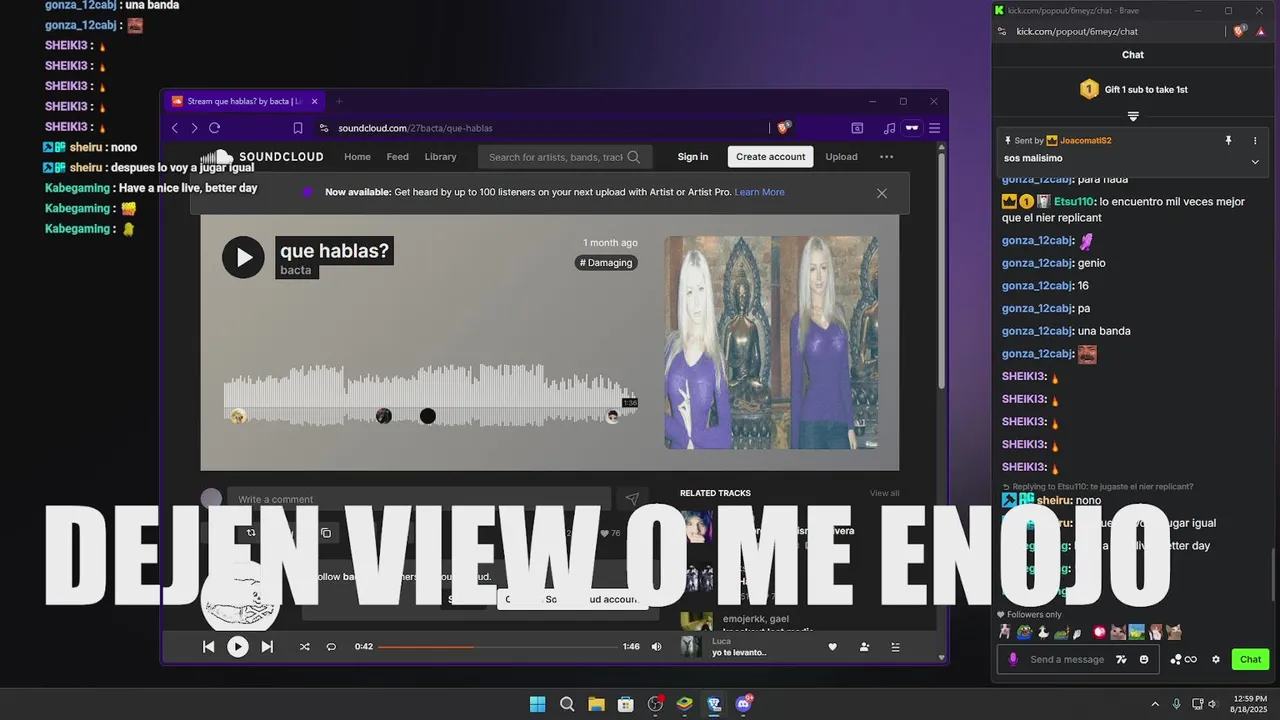Image resolution: width=1280 pixels, height=720 pixels.
Task: Click the green Chat send button
Action: click(x=1251, y=659)
